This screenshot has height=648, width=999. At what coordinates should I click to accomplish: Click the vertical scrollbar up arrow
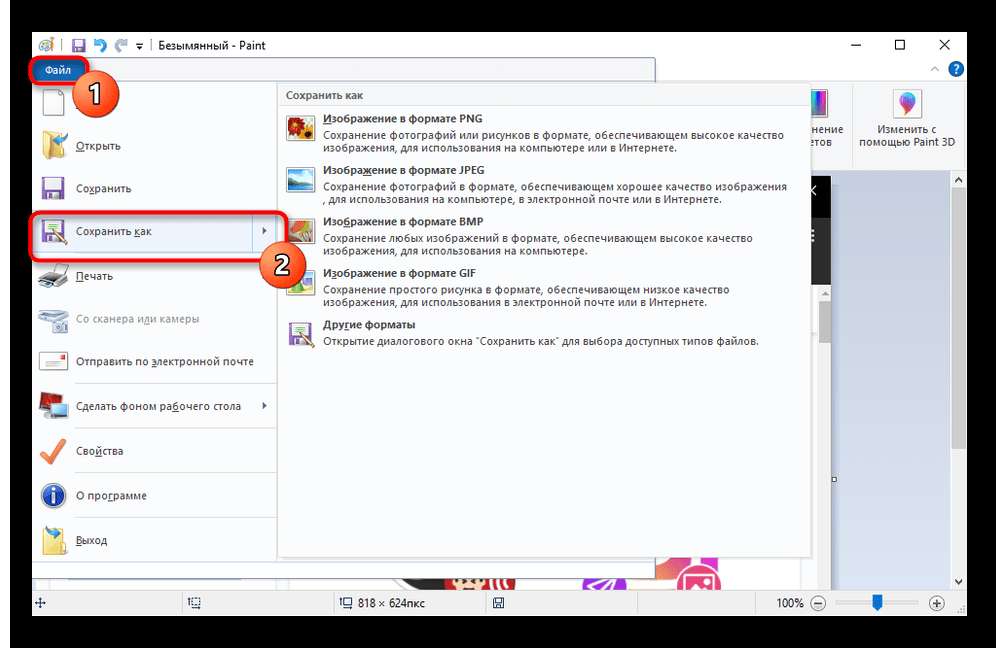(959, 180)
